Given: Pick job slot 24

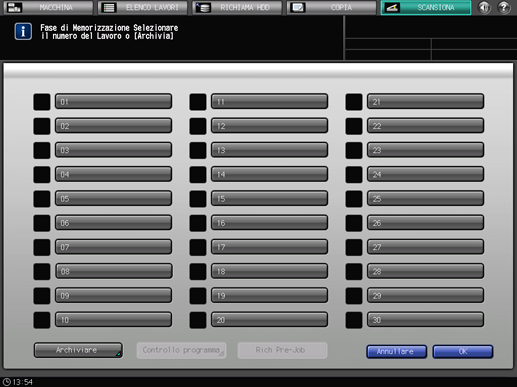Looking at the screenshot, I should 426,174.
